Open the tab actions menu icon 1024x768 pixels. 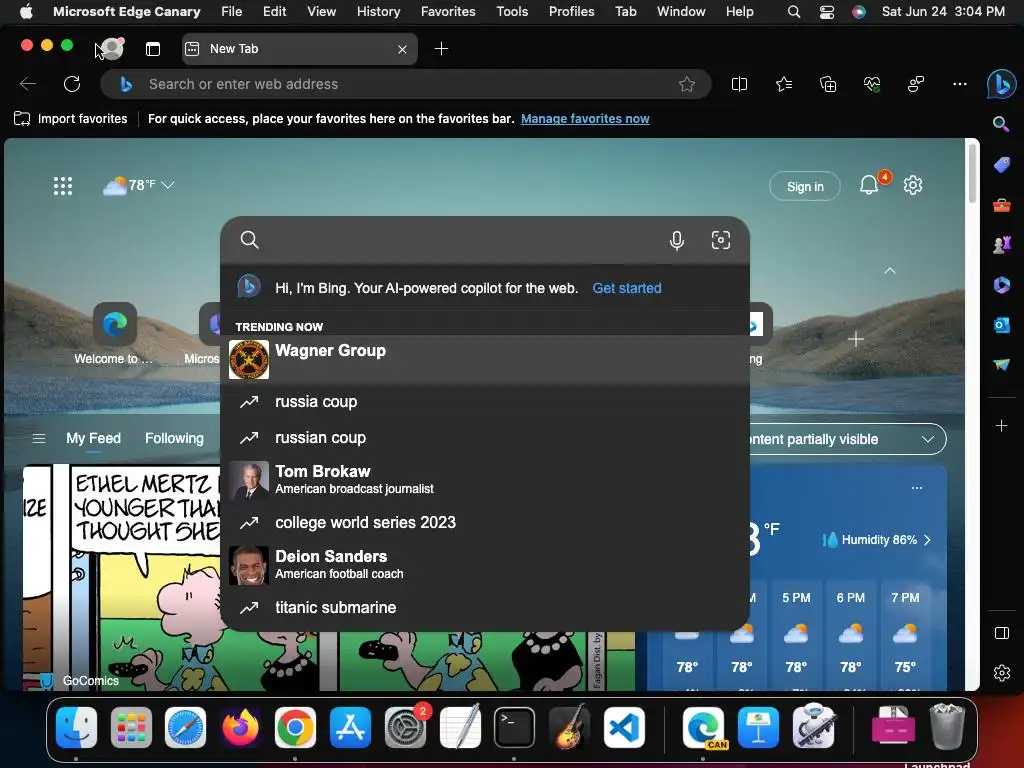[x=153, y=49]
